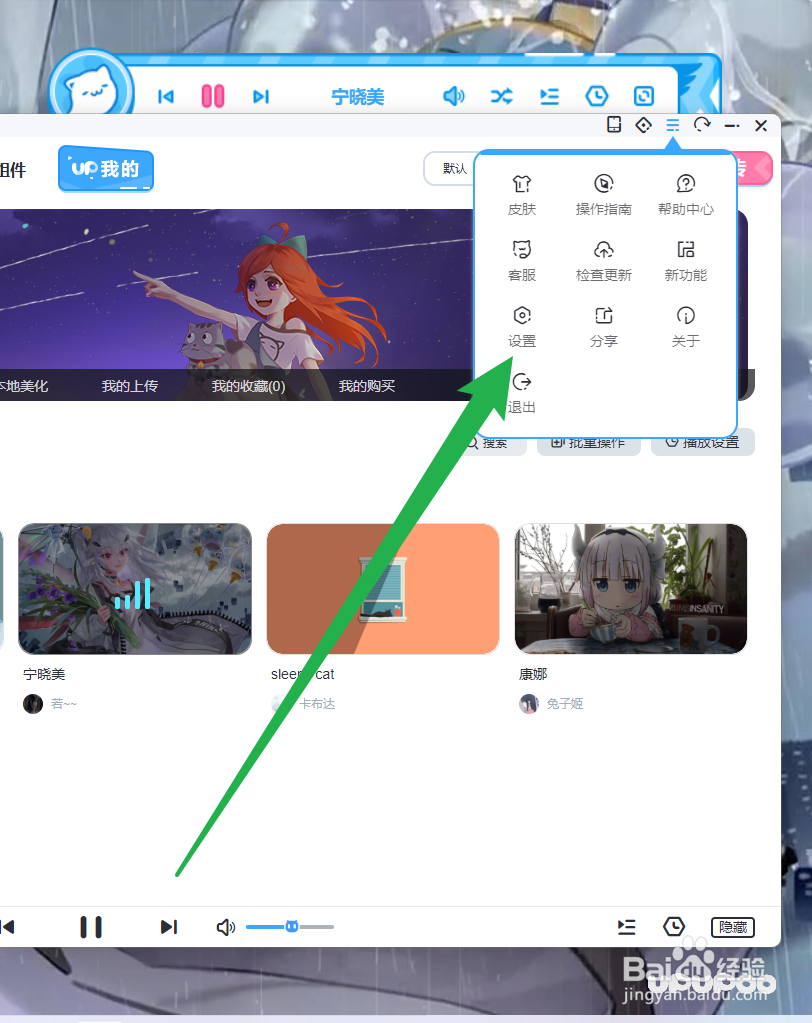Screen dimensions: 812x1023
Task: Contact 客服 customer service
Action: (x=522, y=260)
